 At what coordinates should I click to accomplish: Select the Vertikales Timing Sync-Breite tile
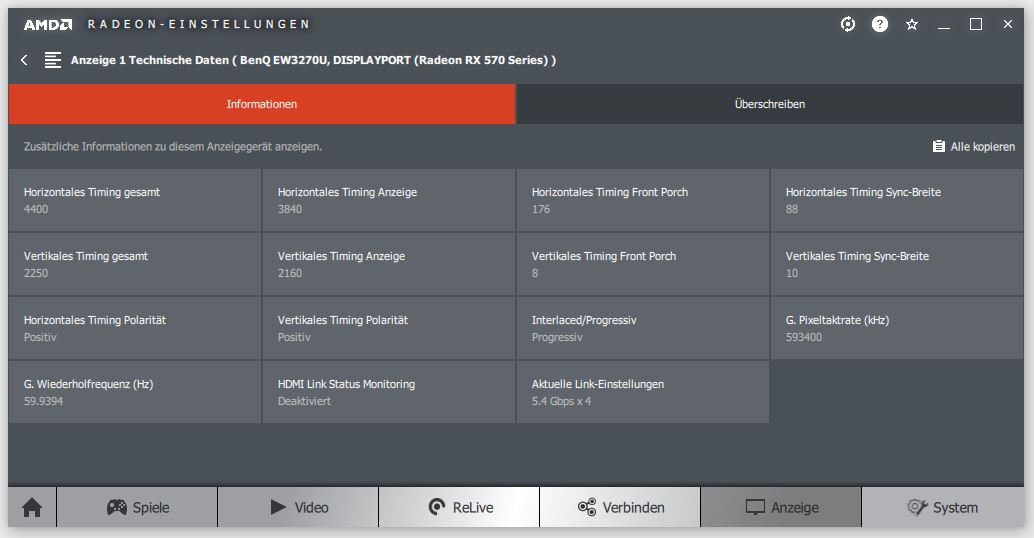(897, 264)
